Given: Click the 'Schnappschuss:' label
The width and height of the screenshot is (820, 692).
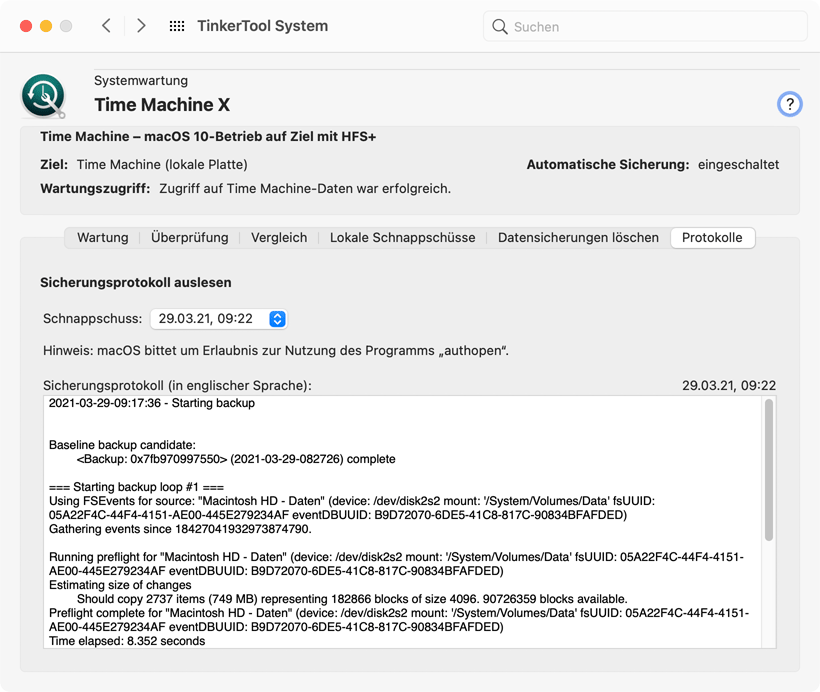Looking at the screenshot, I should coord(92,319).
